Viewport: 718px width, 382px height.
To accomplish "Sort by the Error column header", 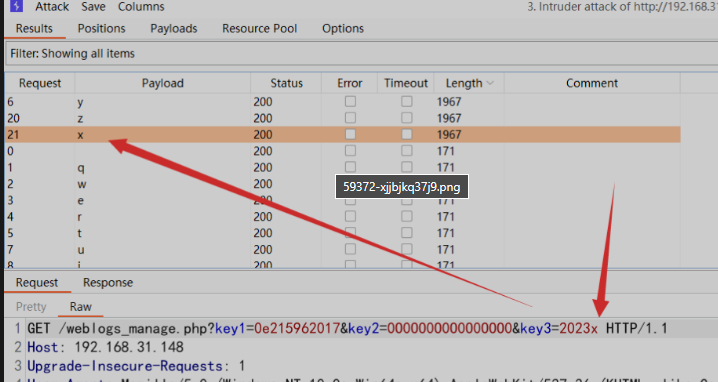I will [349, 83].
